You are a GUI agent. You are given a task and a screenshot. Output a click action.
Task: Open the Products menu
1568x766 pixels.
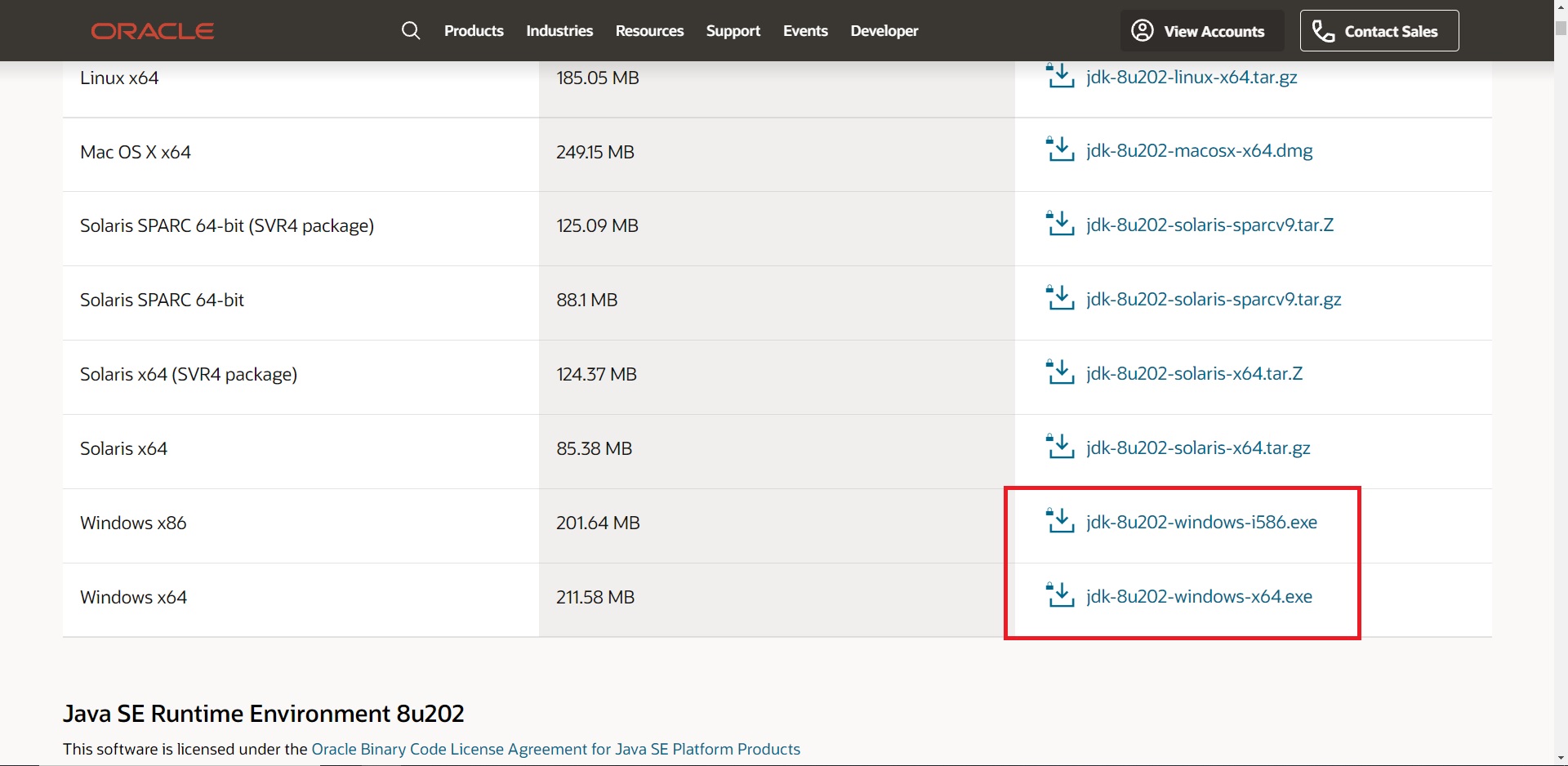(x=474, y=31)
